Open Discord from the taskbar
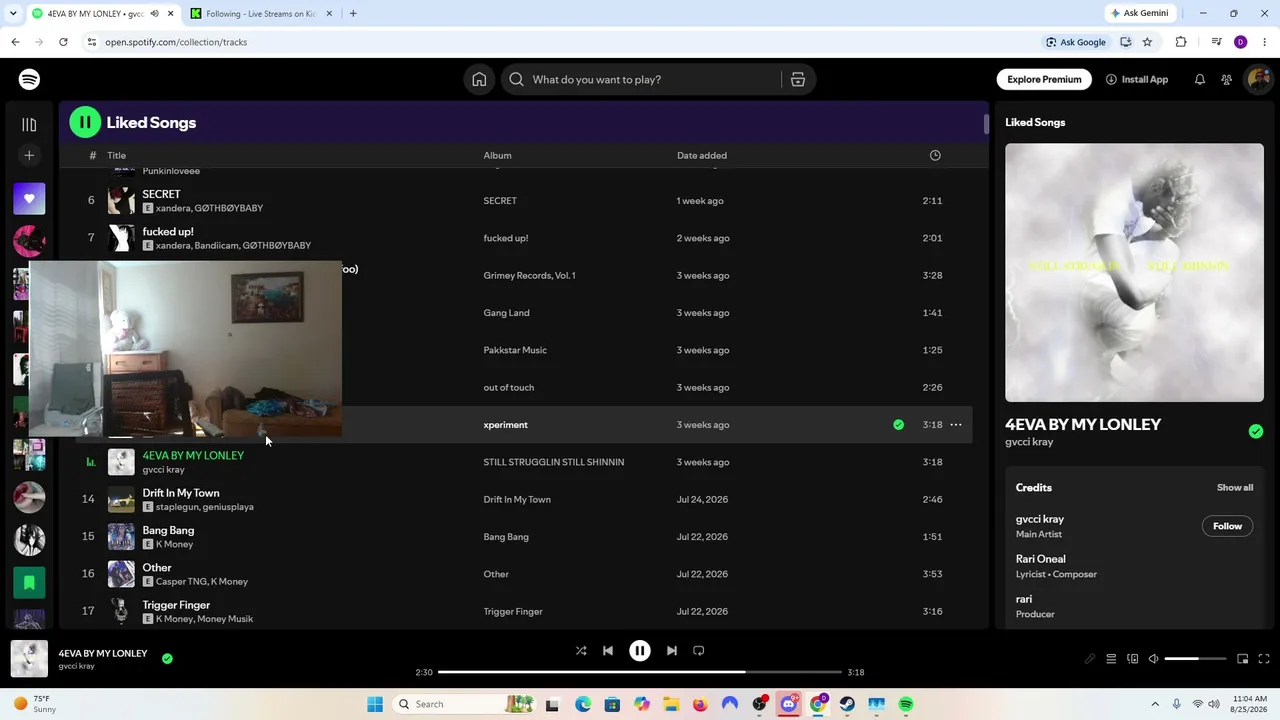Screen dimensions: 1280x720 [788, 705]
